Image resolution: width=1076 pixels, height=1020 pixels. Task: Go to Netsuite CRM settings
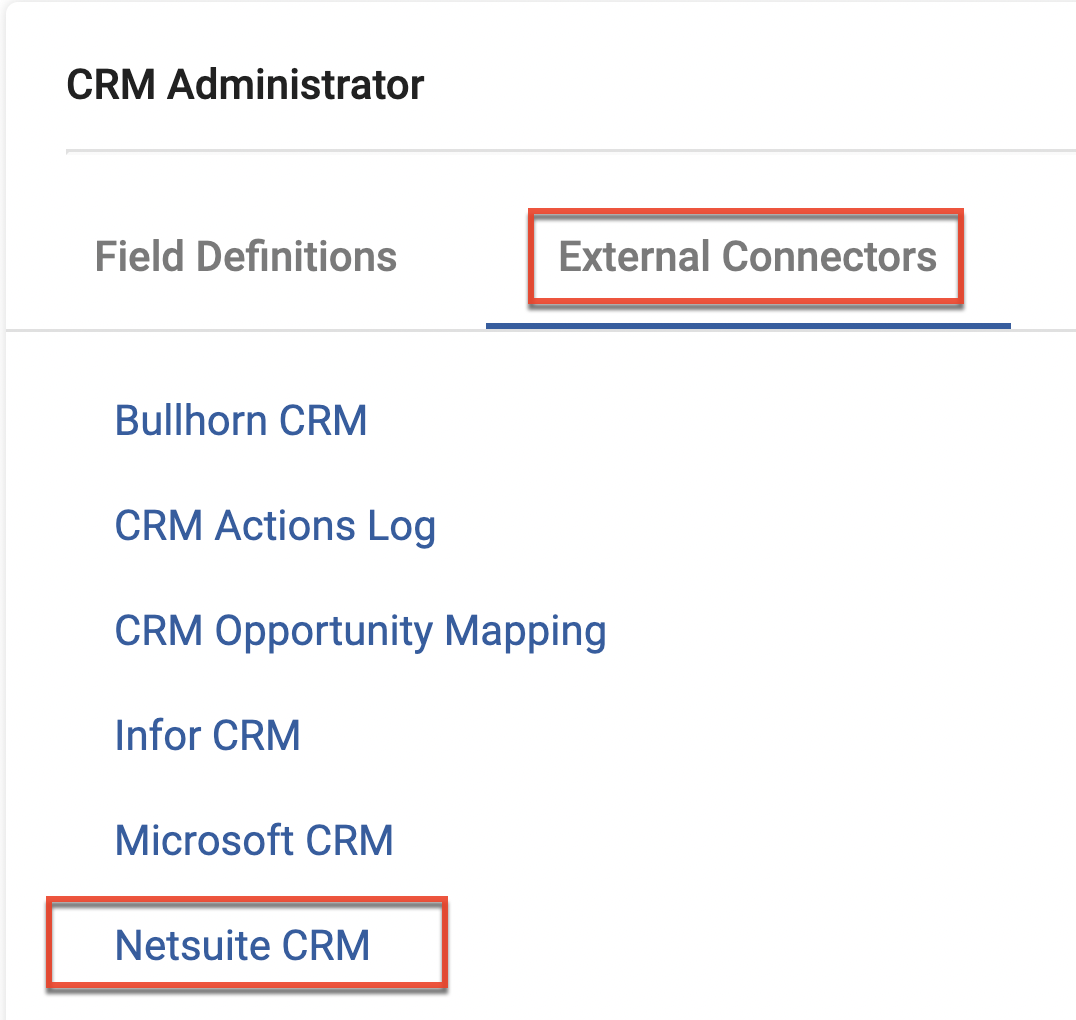243,945
